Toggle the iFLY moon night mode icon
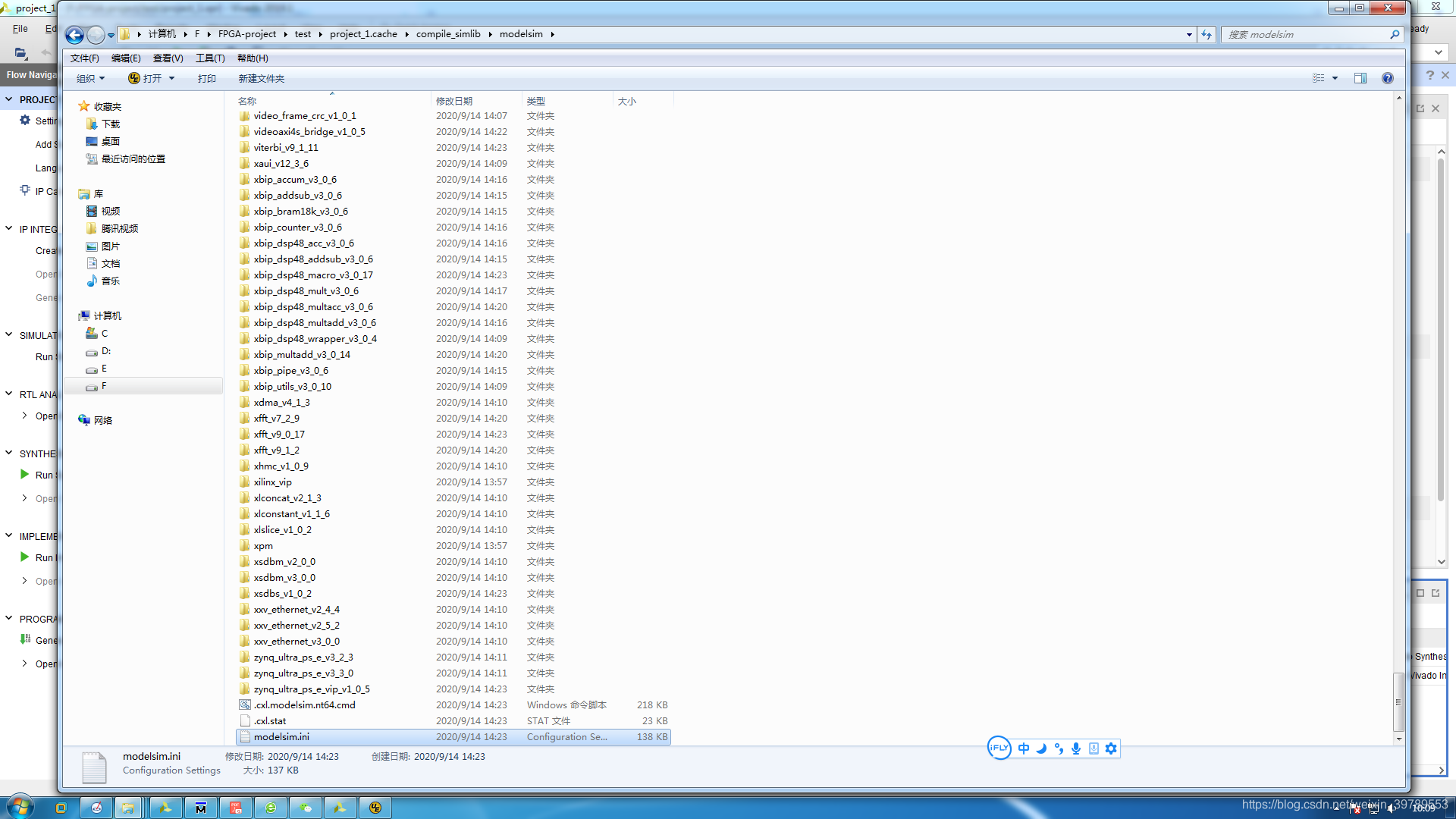Viewport: 1456px width, 819px height. (1041, 748)
